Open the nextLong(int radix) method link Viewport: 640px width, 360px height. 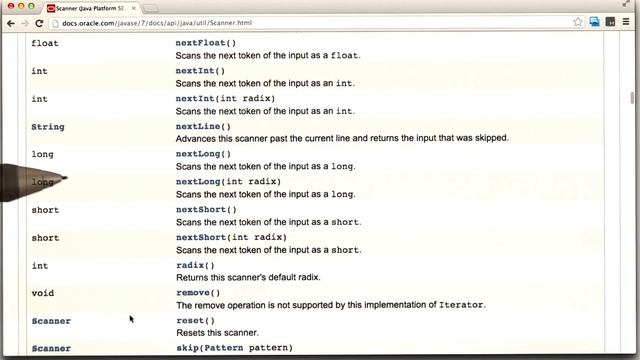[x=229, y=182]
